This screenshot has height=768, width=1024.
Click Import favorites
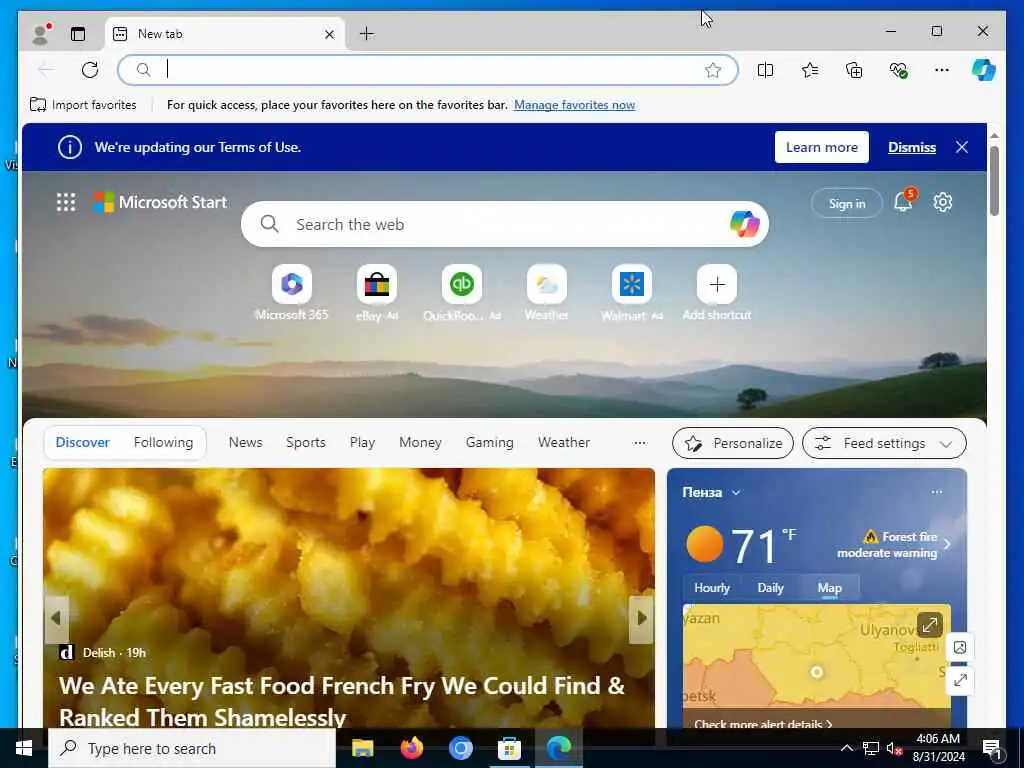click(84, 104)
